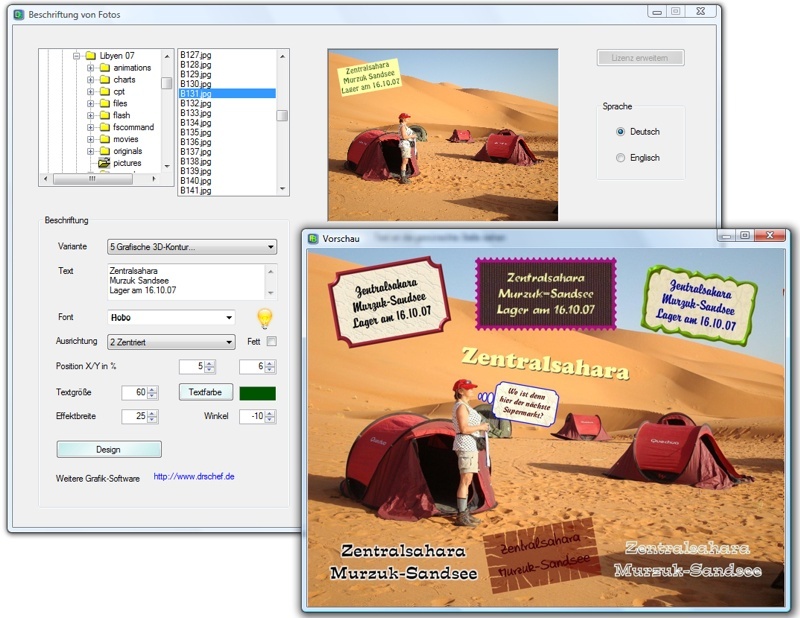Open the Variante dropdown

[x=192, y=247]
